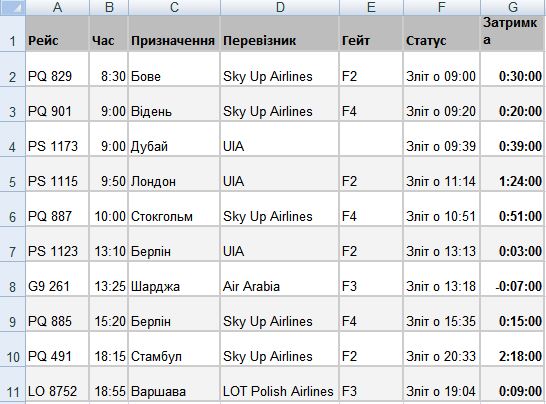The height and width of the screenshot is (404, 546).
Task: Select the Дубай destination cell
Action: 174,139
